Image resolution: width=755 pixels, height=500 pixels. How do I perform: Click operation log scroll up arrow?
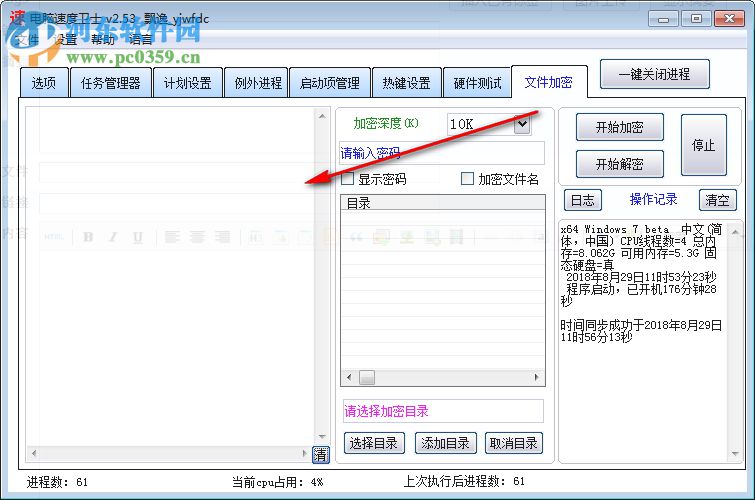click(735, 232)
